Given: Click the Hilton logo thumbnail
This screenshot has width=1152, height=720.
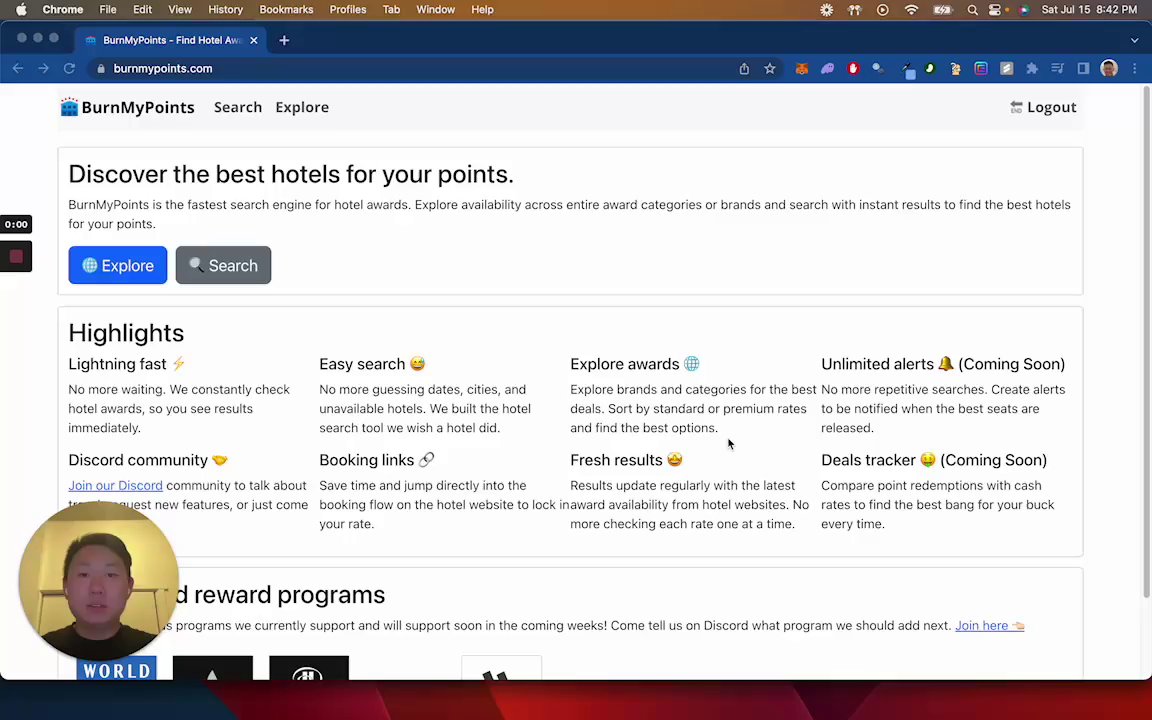Looking at the screenshot, I should [x=309, y=668].
